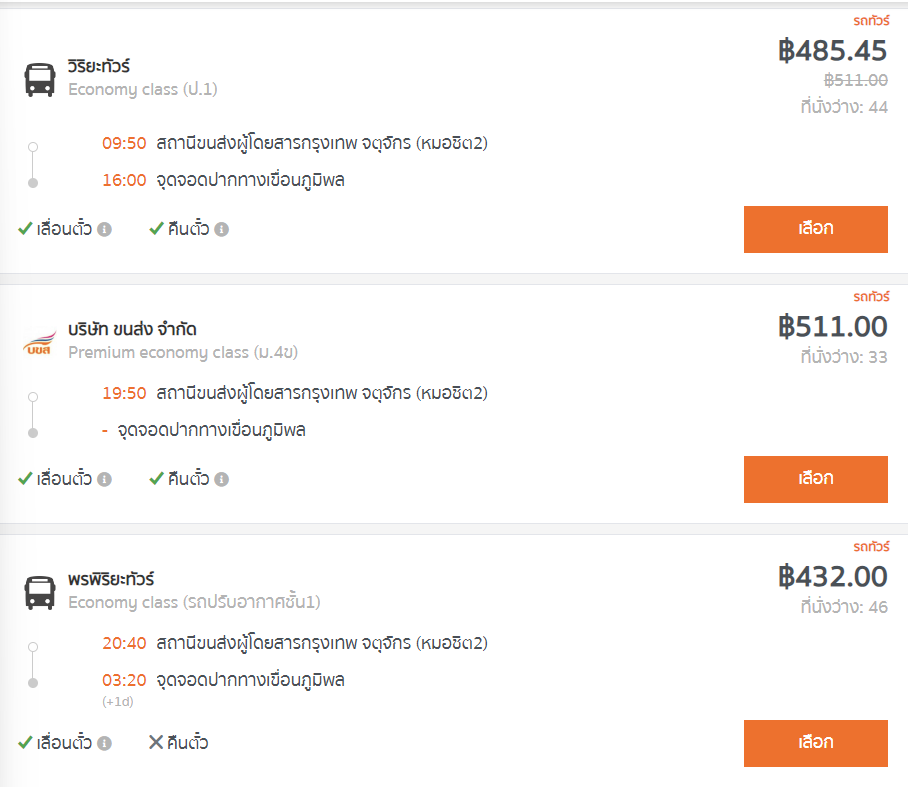Screen dimensions: 908x787
Task: Select the ฿511.00 บริษัท ขนส่ง trip with เลือก
Action: click(815, 479)
